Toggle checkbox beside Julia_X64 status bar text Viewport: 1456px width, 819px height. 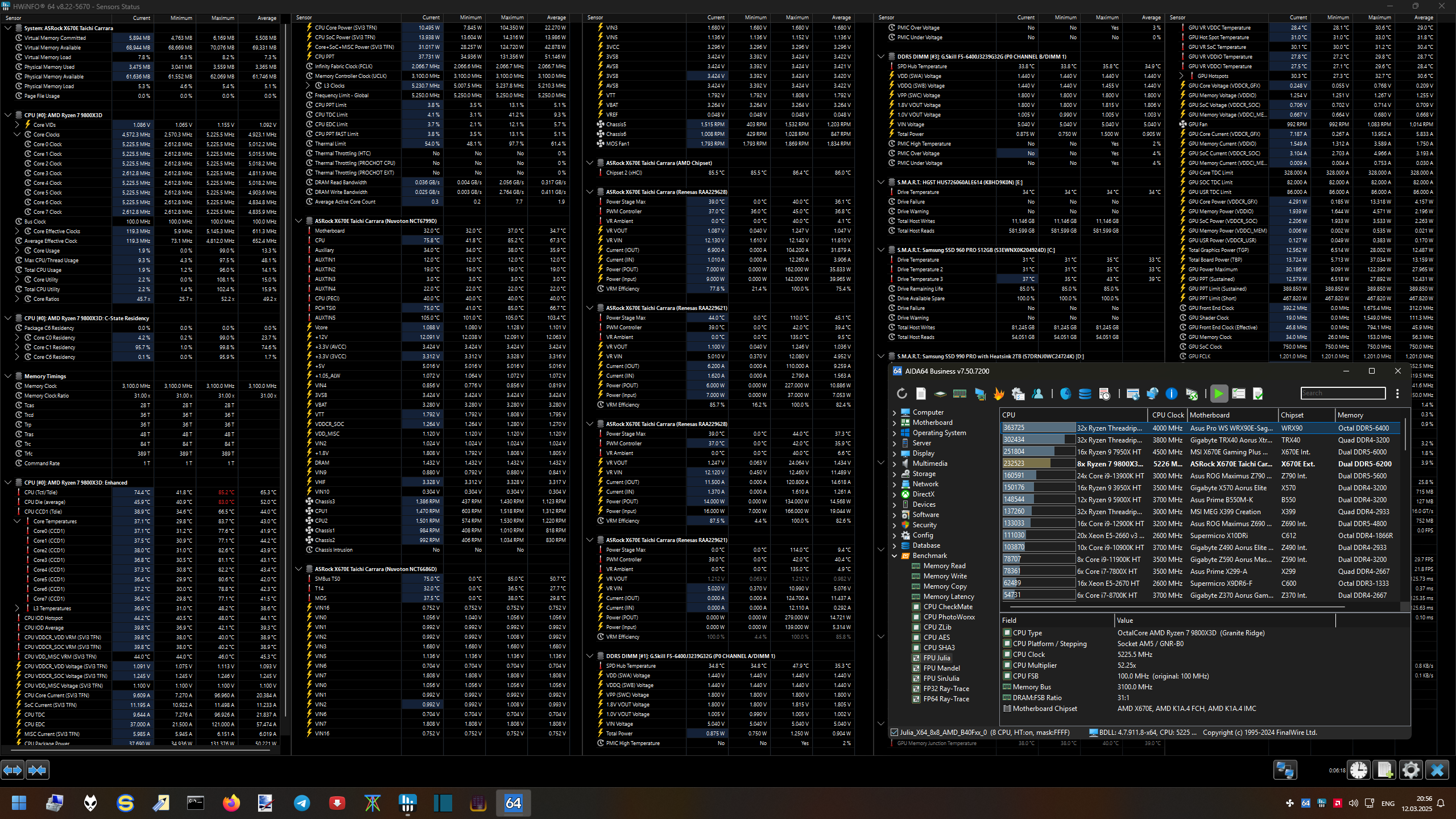(895, 733)
